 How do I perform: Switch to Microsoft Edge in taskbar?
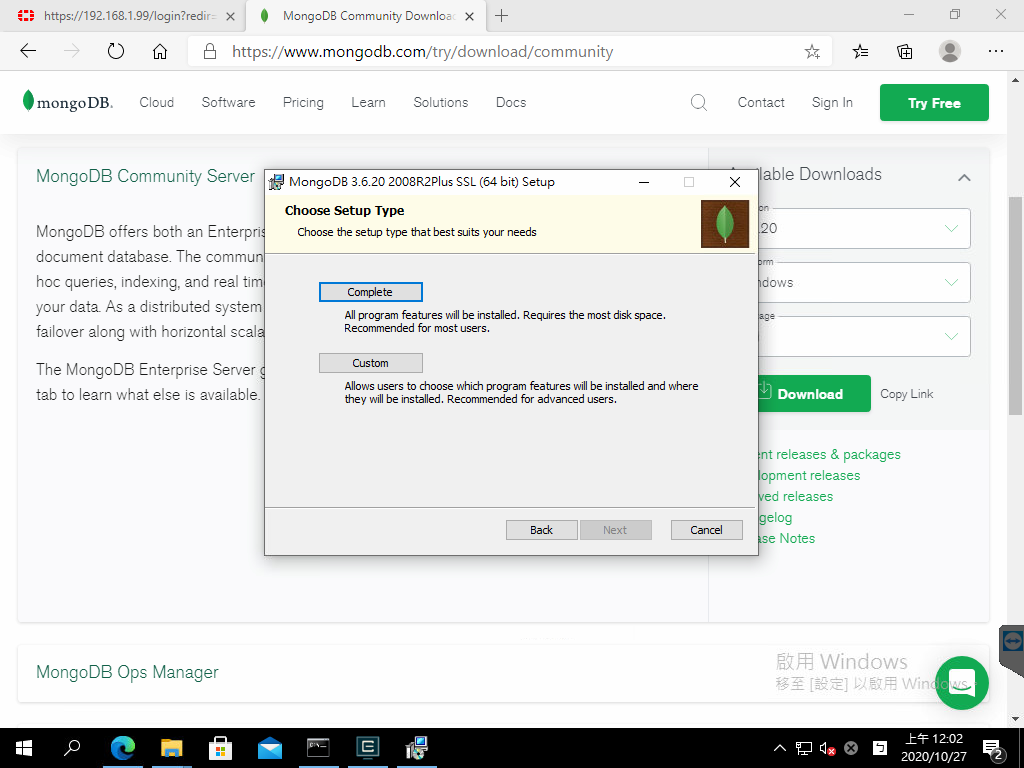[122, 748]
